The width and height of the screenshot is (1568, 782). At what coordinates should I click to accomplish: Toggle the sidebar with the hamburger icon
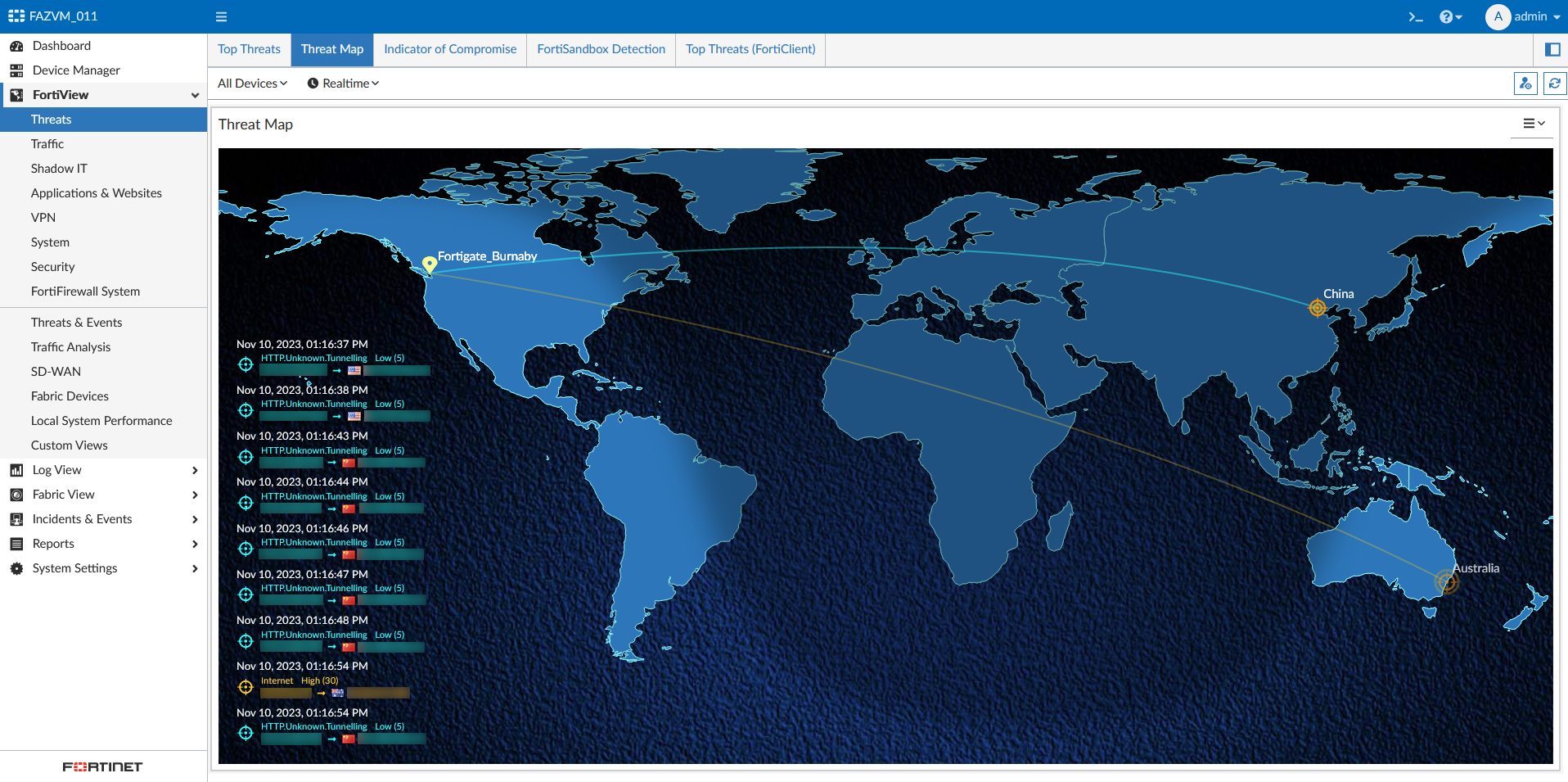point(220,16)
